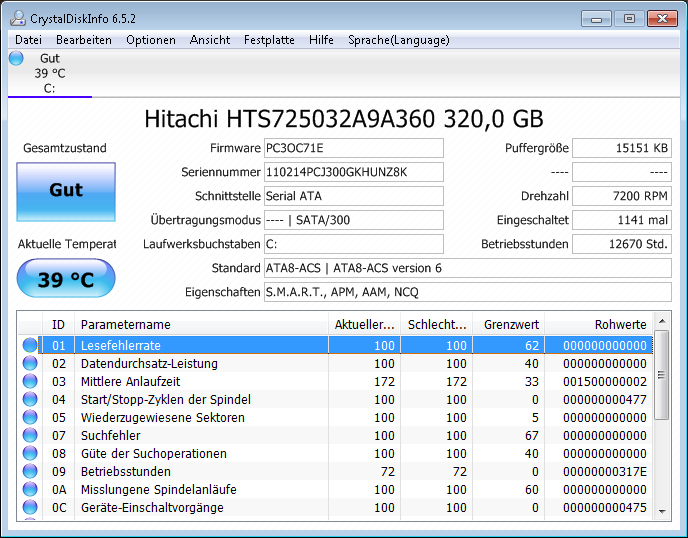Click status orb of Betriebsstunden attribute row

(x=30, y=471)
